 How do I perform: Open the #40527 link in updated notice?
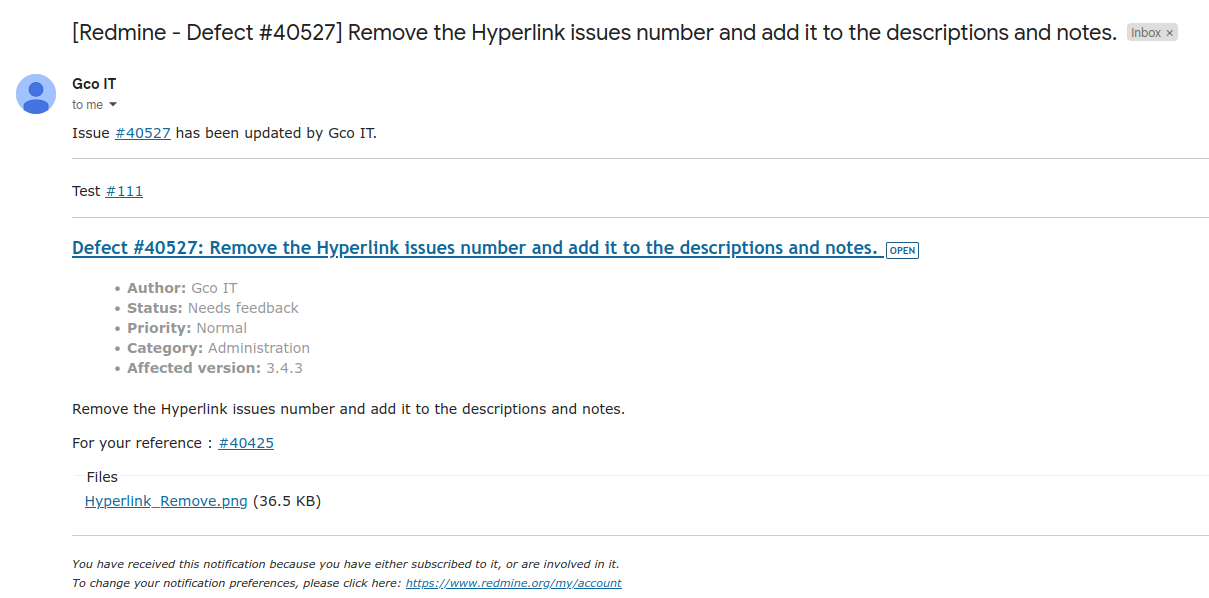click(143, 133)
